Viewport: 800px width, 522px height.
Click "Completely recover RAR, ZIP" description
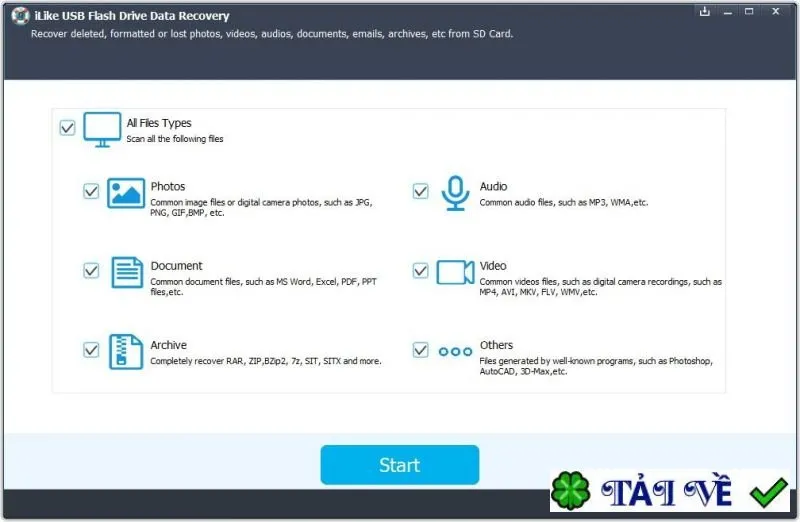[x=266, y=361]
